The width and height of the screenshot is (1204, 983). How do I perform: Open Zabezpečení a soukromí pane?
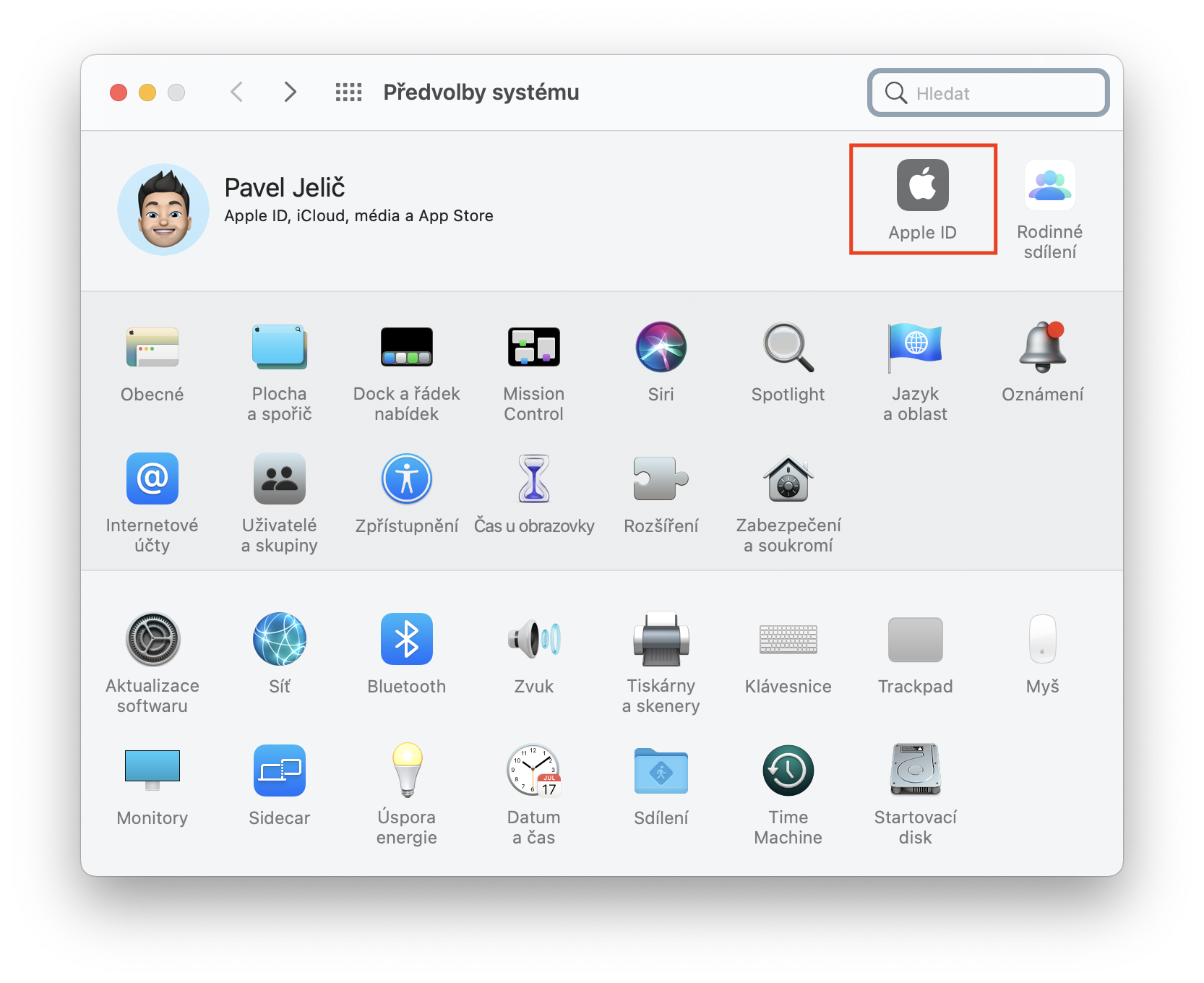click(x=788, y=505)
